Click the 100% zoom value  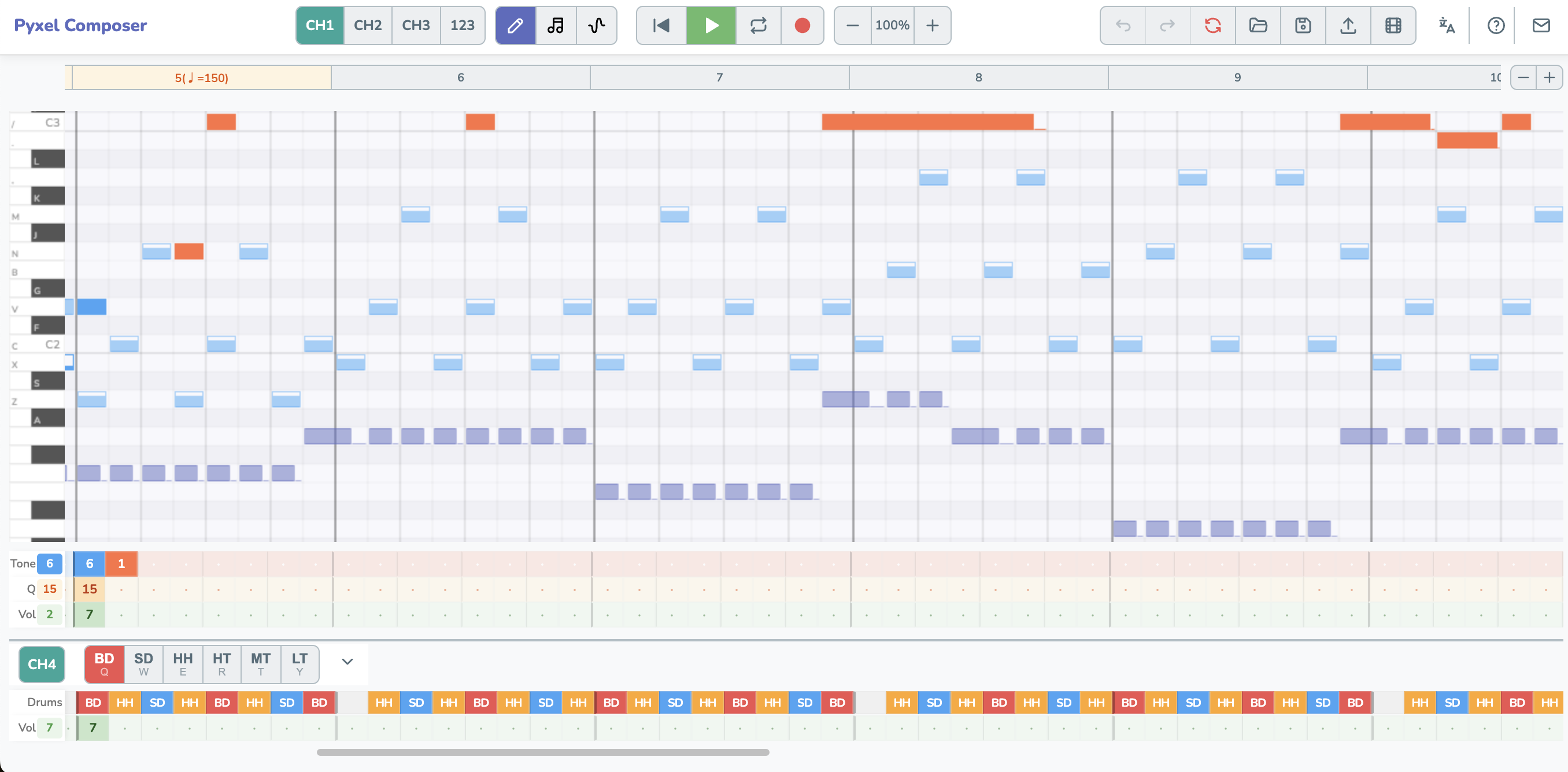(x=892, y=25)
